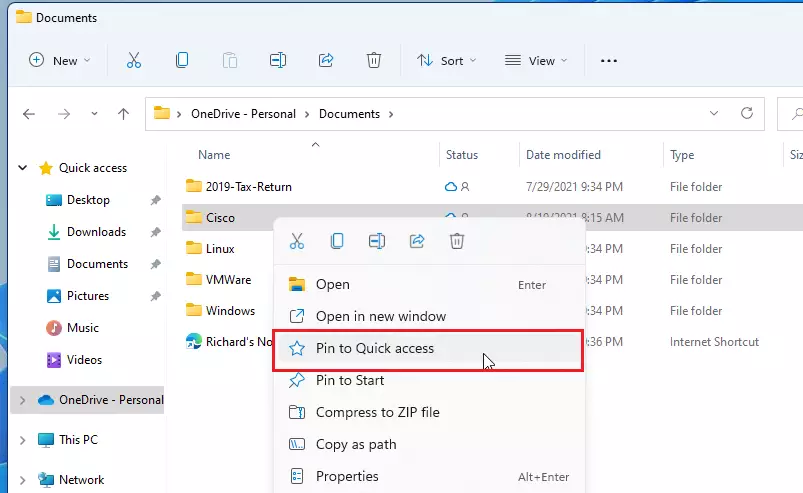Click the Paste icon in the top toolbar
Viewport: 803px width, 493px height.
click(x=230, y=60)
